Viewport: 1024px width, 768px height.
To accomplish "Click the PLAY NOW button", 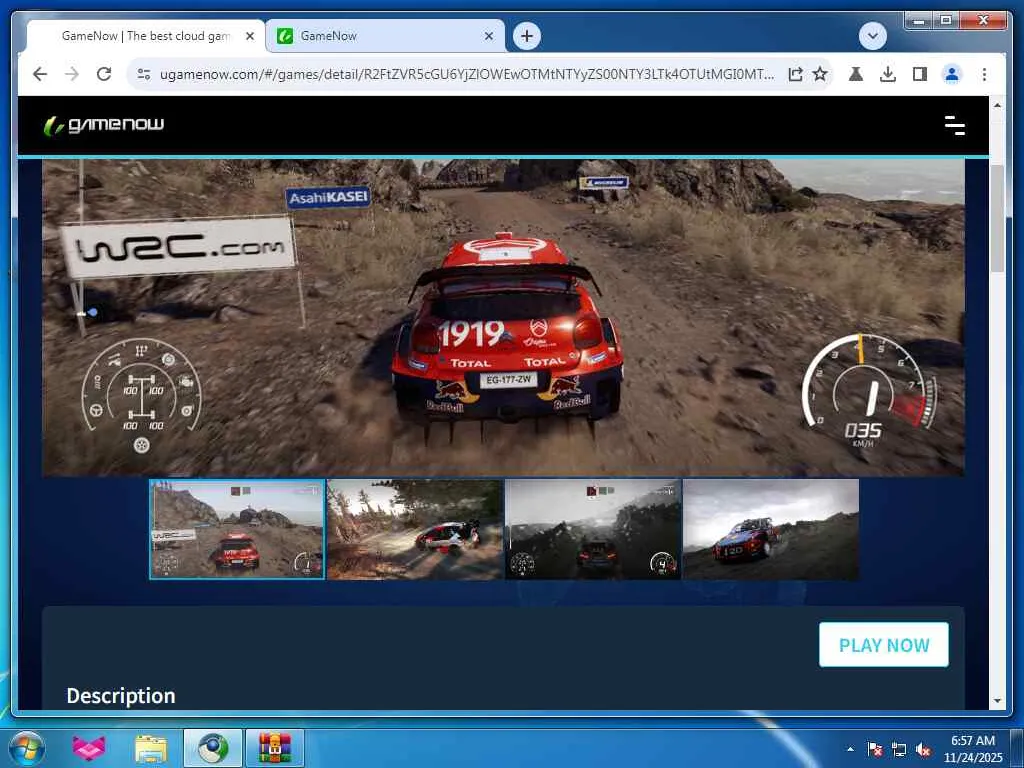I will 884,645.
